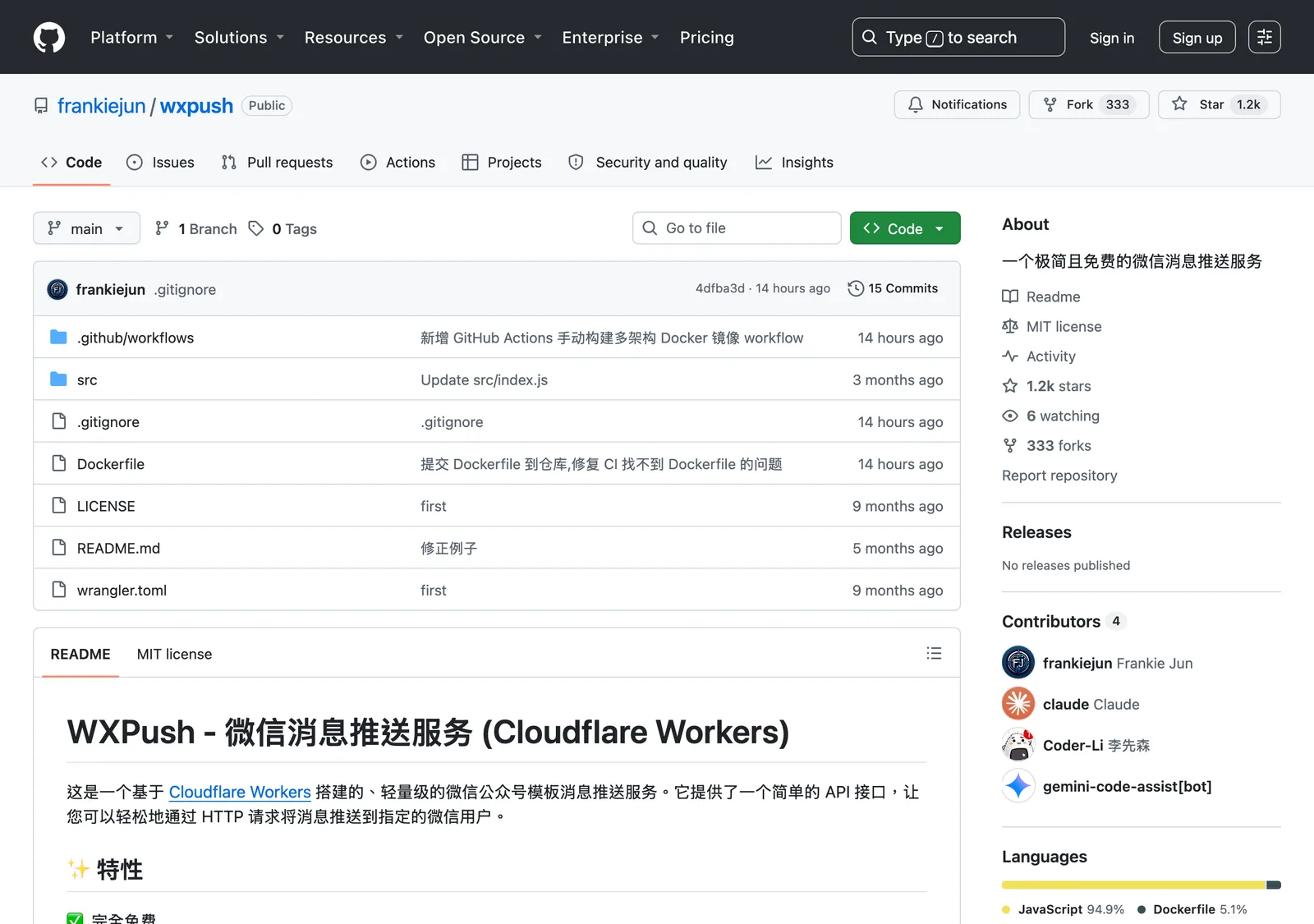Expand the Solutions menu
Screen dimensions: 1314x924
239,37
